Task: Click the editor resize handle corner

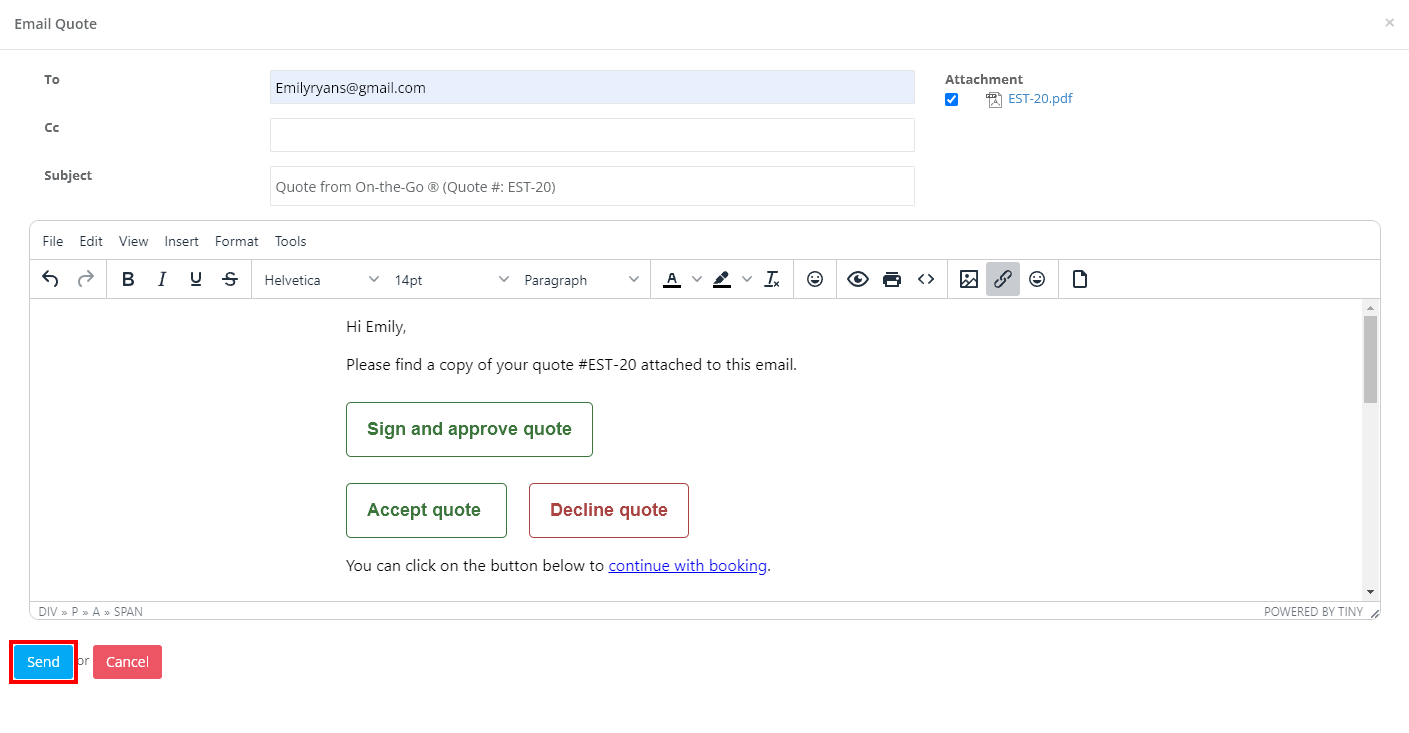Action: click(1374, 612)
